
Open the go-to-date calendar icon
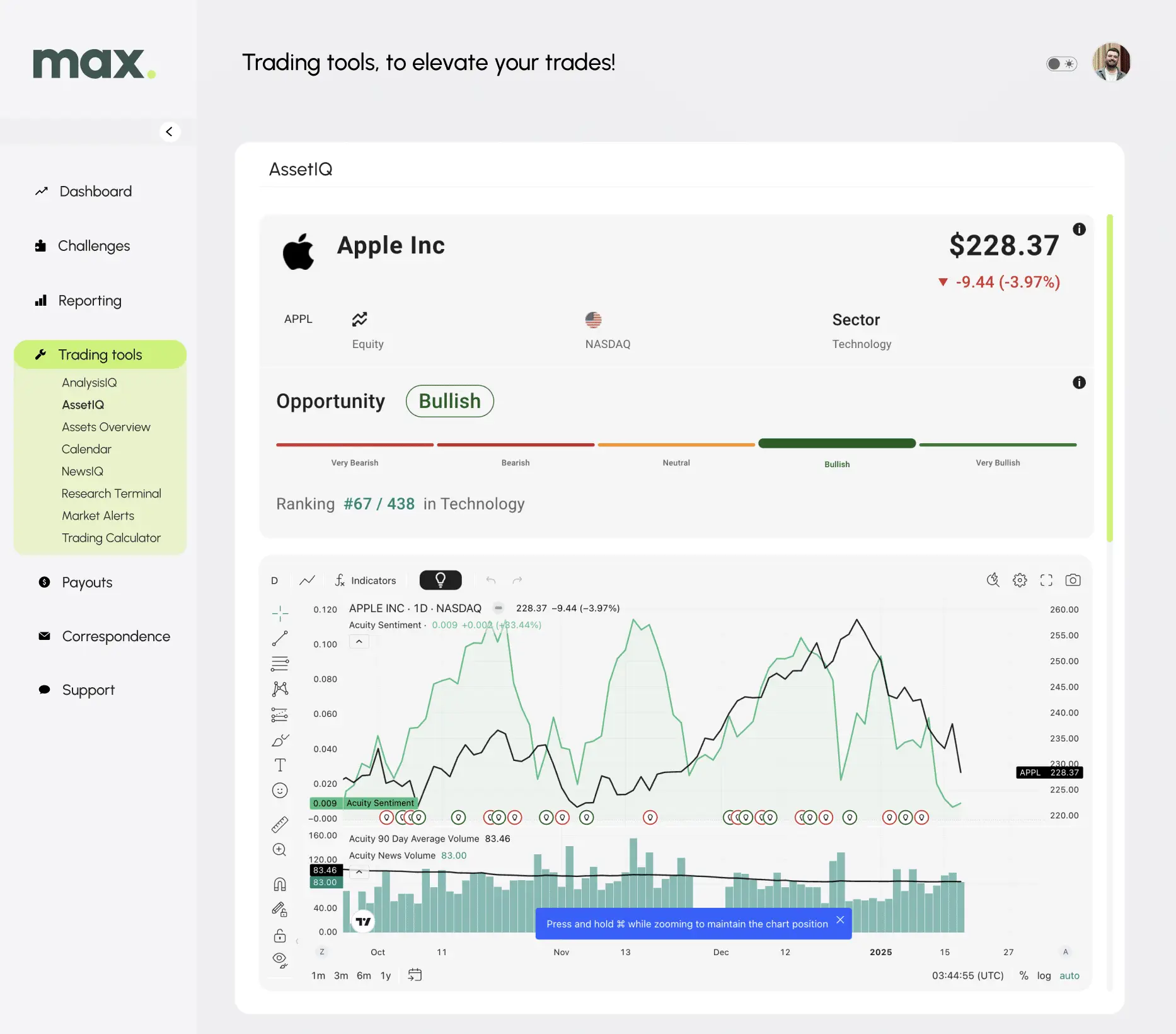[415, 975]
